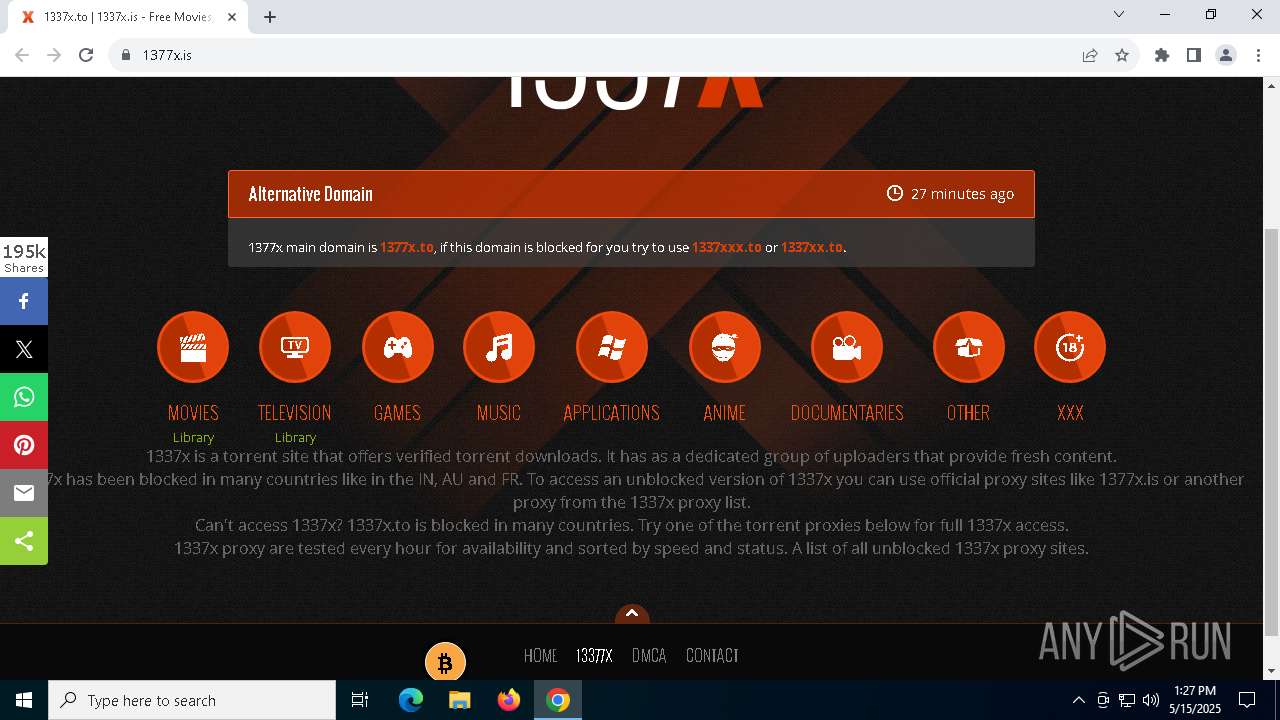1280x720 pixels.
Task: Follow the 1337xx.to alternative link
Action: pos(812,247)
